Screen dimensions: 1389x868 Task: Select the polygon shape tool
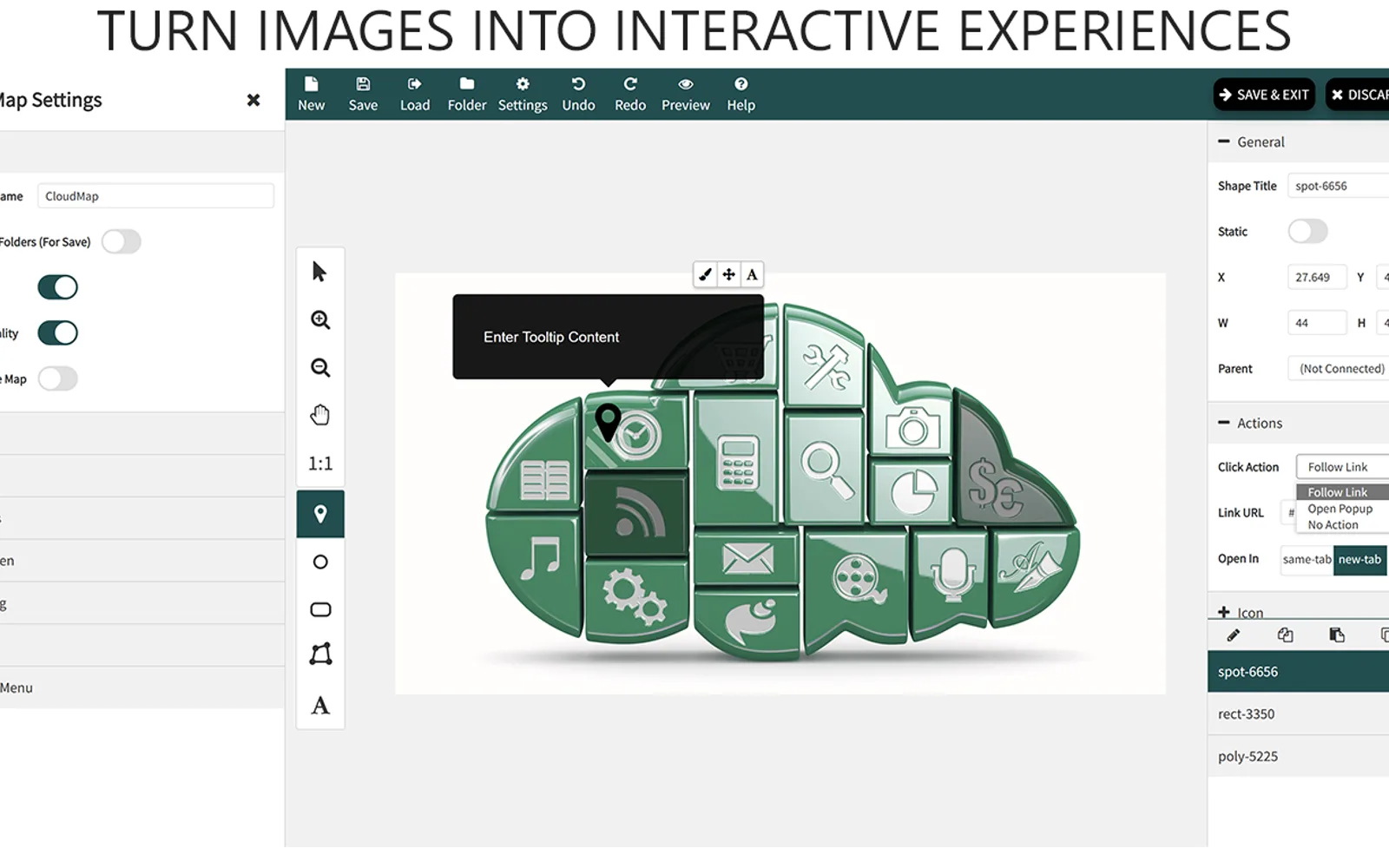pos(320,654)
